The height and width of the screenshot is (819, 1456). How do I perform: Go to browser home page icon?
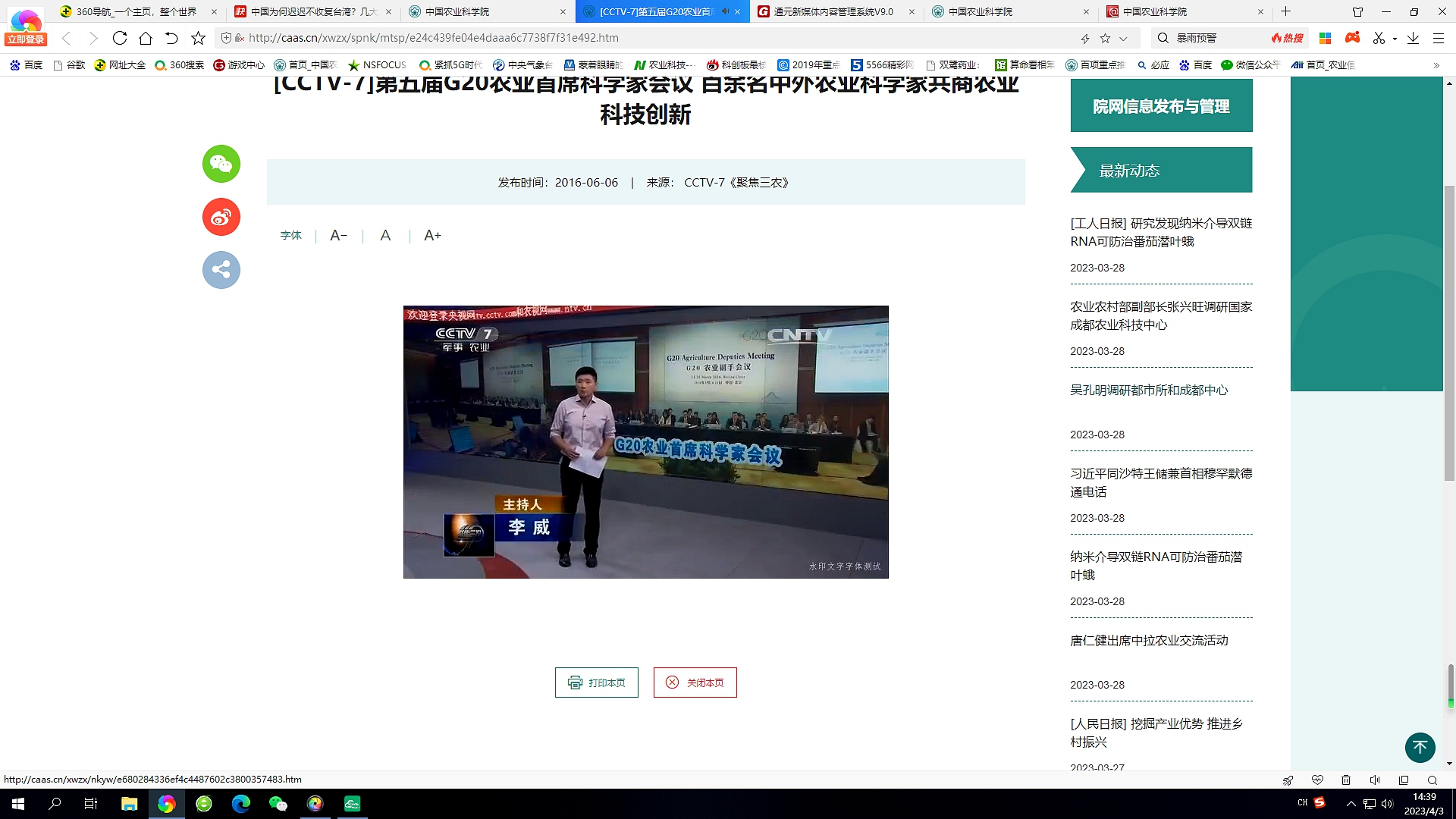(x=146, y=38)
